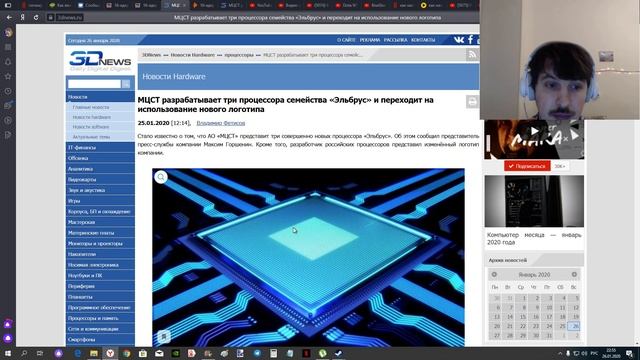Open the Mail app on taskbar

point(159,353)
